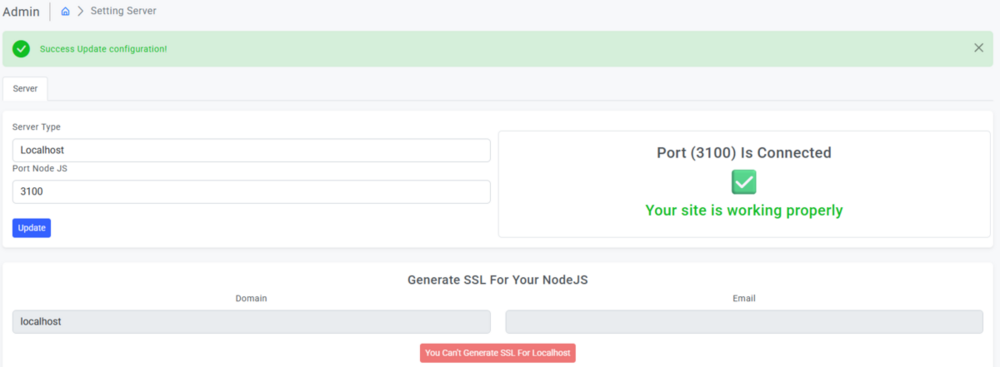The height and width of the screenshot is (367, 1000).
Task: Dismiss the success alert with the X
Action: (979, 48)
